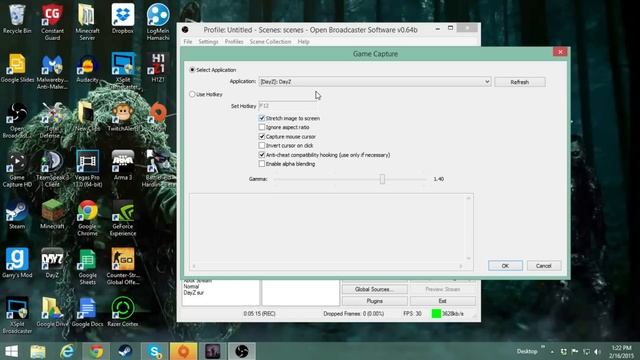Launch Counter-Strike Global Offensive from the desktop
The height and width of the screenshot is (360, 640).
(122, 267)
